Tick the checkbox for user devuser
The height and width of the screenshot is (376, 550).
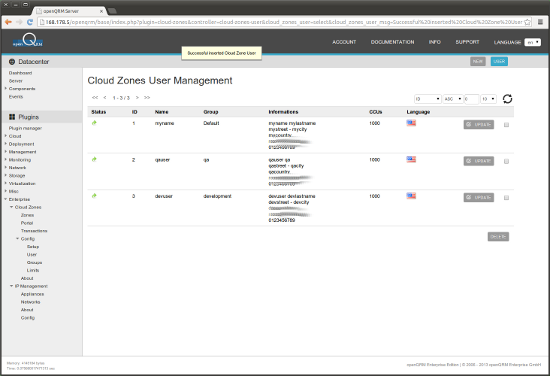point(506,198)
